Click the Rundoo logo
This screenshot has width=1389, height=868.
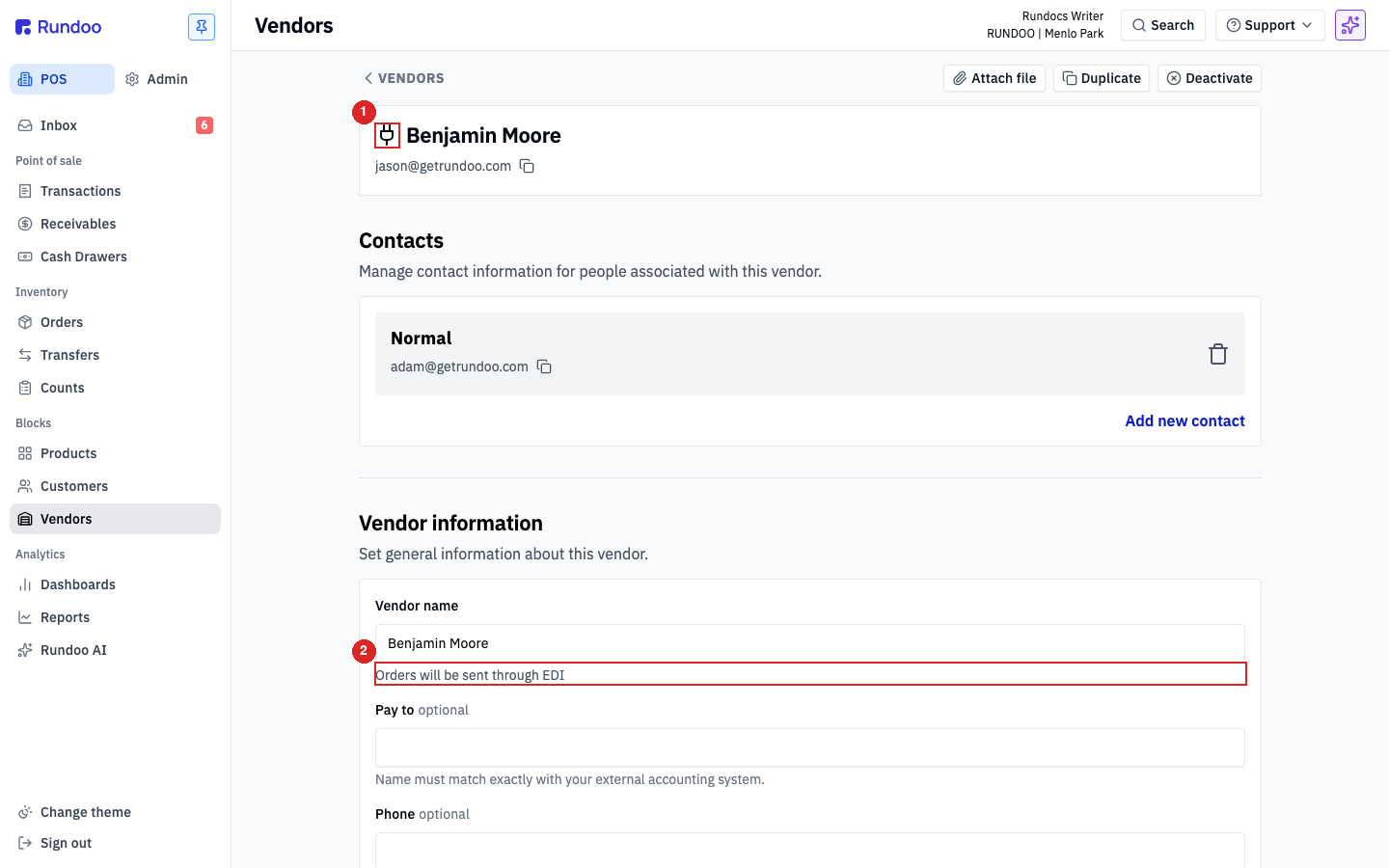58,27
